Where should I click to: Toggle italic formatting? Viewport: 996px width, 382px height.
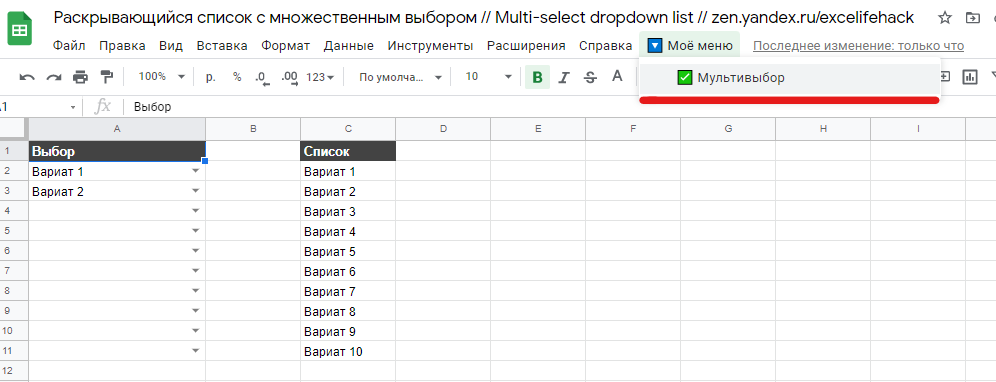pos(563,78)
